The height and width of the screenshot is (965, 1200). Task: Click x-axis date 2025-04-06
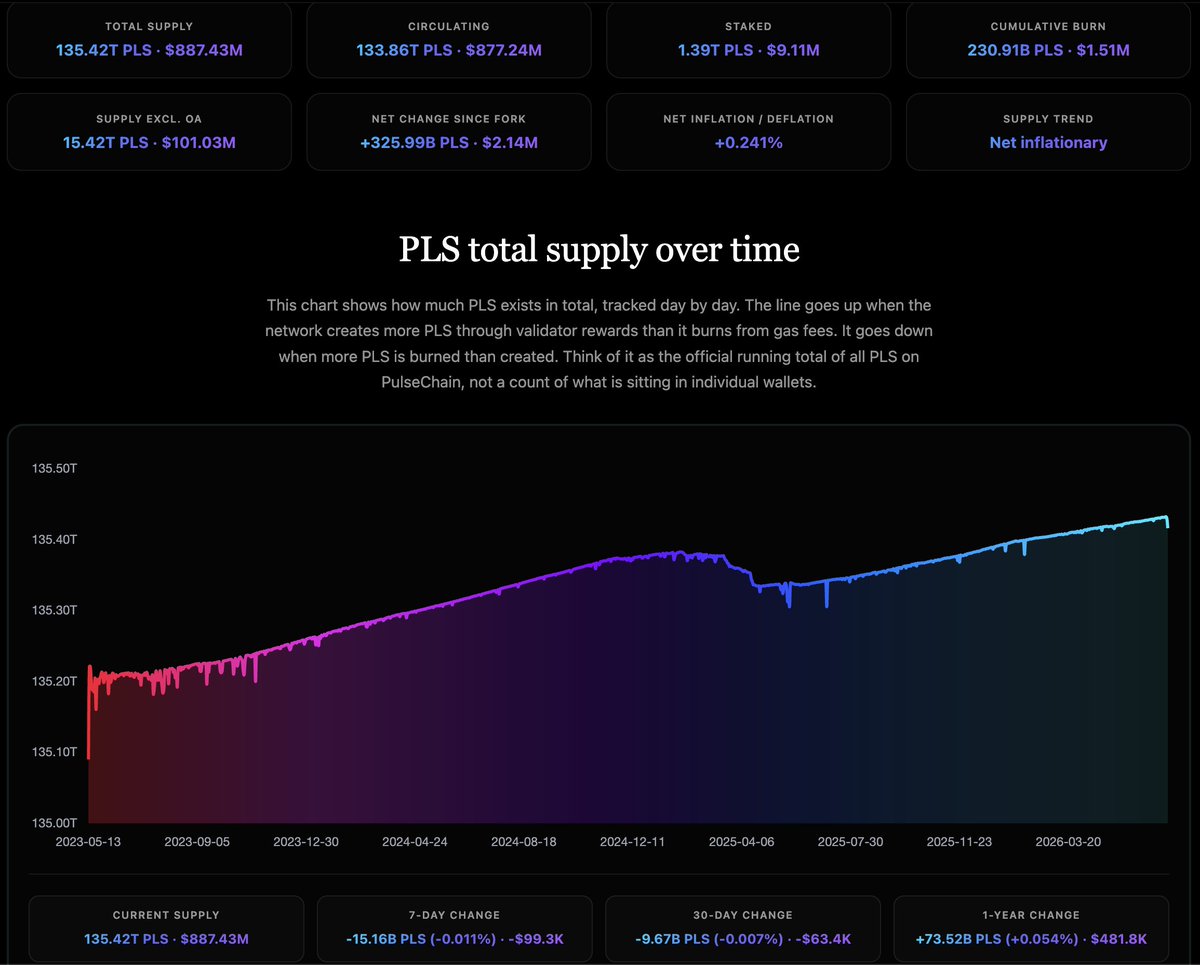pos(742,842)
